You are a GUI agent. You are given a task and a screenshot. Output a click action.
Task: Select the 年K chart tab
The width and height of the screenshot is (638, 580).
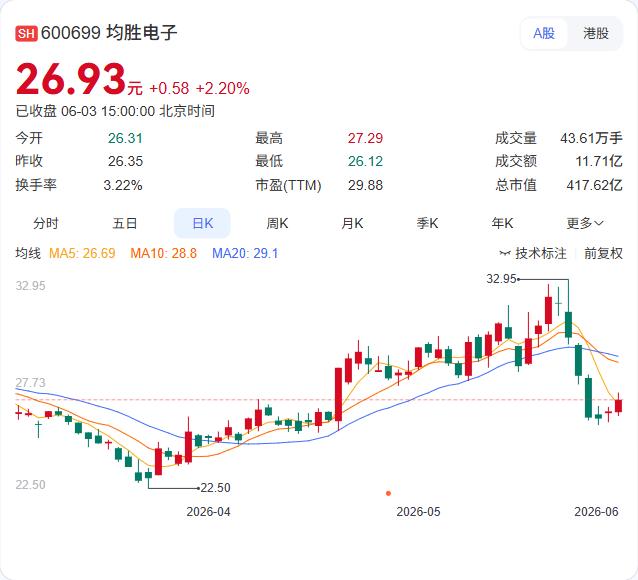[502, 223]
